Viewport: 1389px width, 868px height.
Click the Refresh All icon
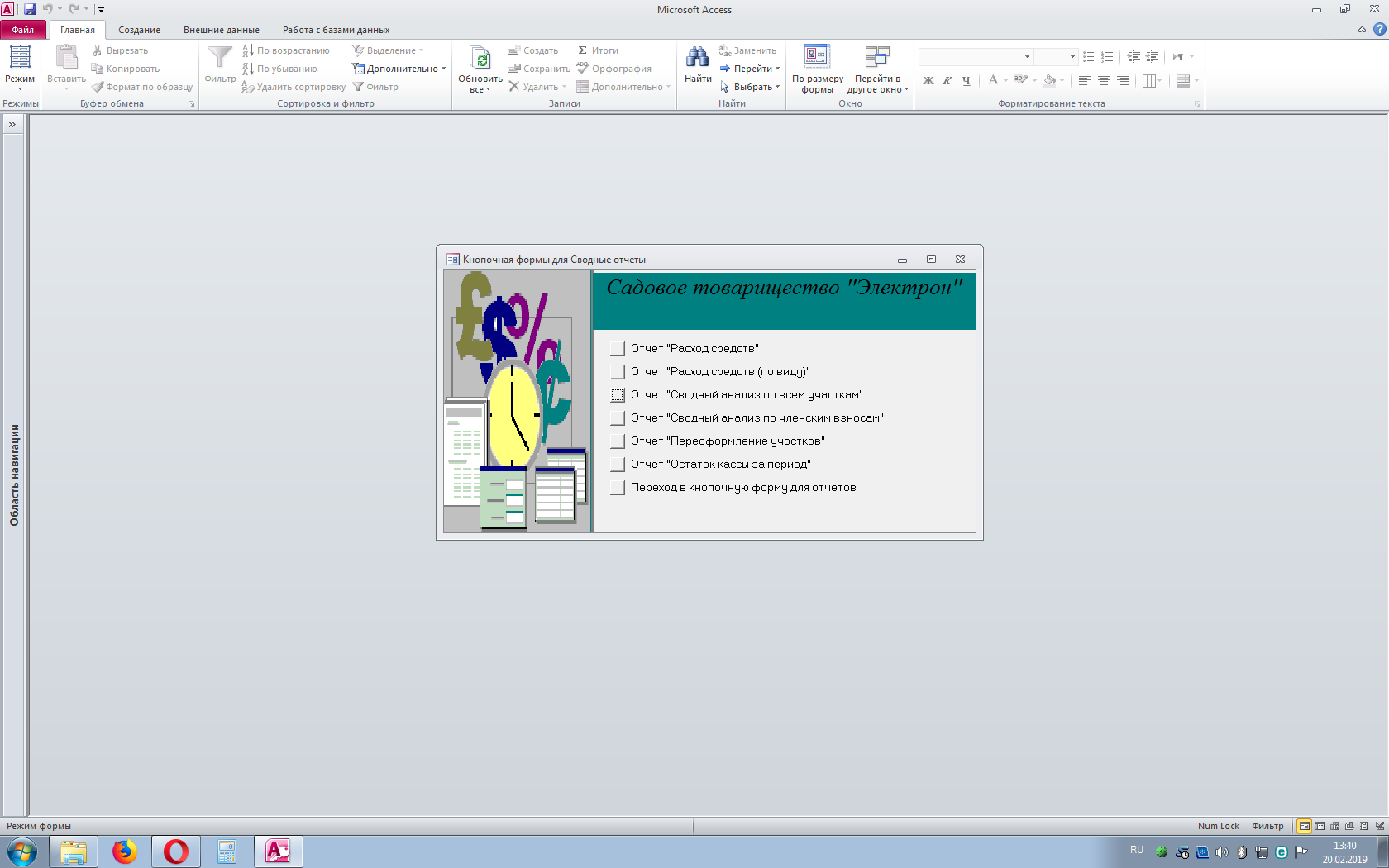click(x=480, y=58)
